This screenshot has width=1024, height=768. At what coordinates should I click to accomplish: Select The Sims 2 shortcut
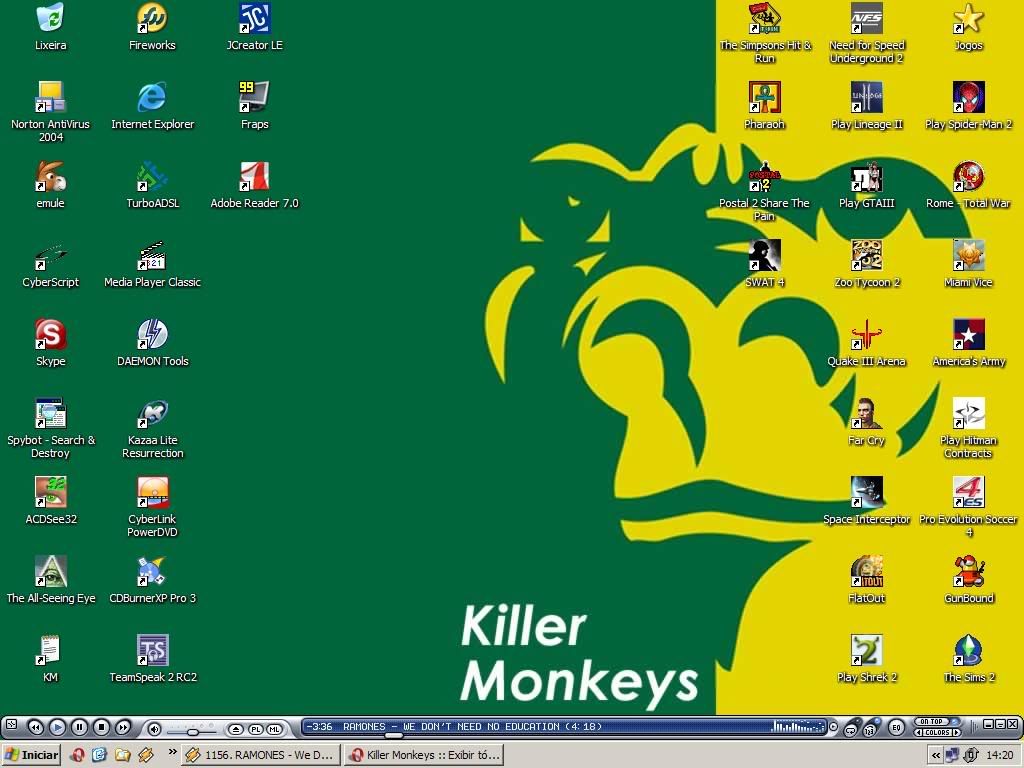pyautogui.click(x=968, y=651)
